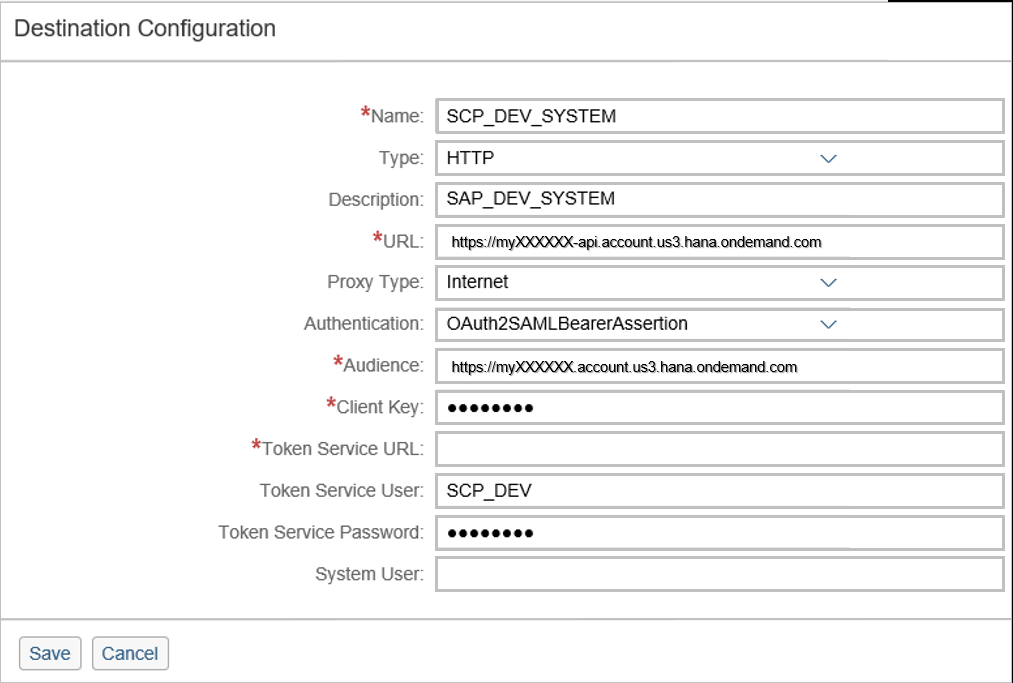
Task: Click the Token Service User label
Action: coord(342,490)
